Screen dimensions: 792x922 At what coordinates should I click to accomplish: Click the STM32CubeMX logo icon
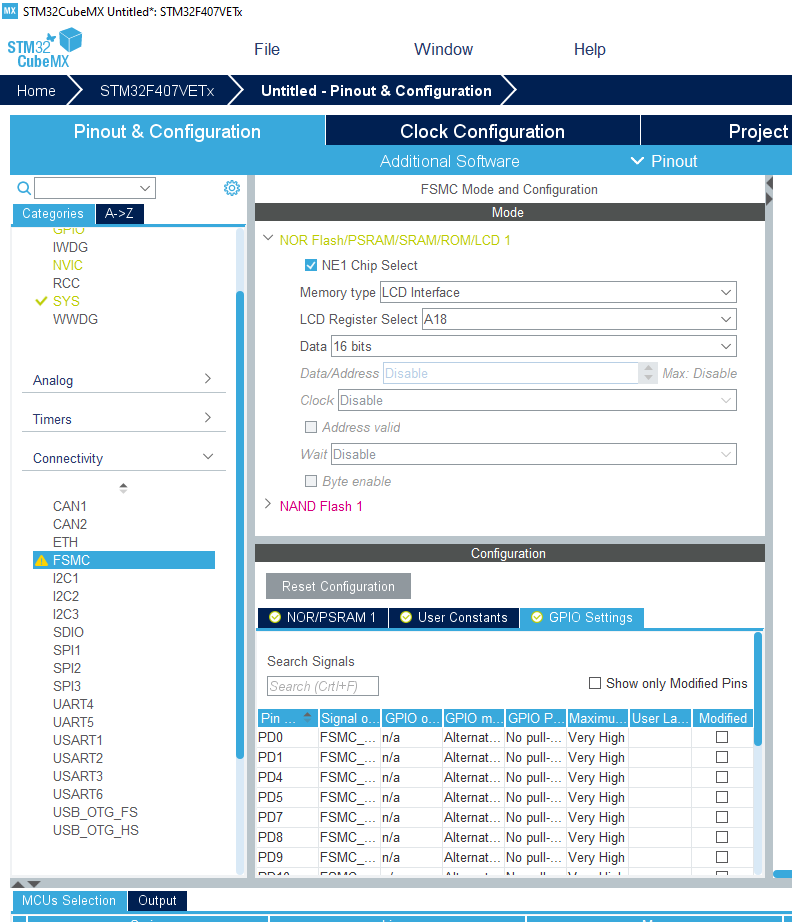click(45, 49)
